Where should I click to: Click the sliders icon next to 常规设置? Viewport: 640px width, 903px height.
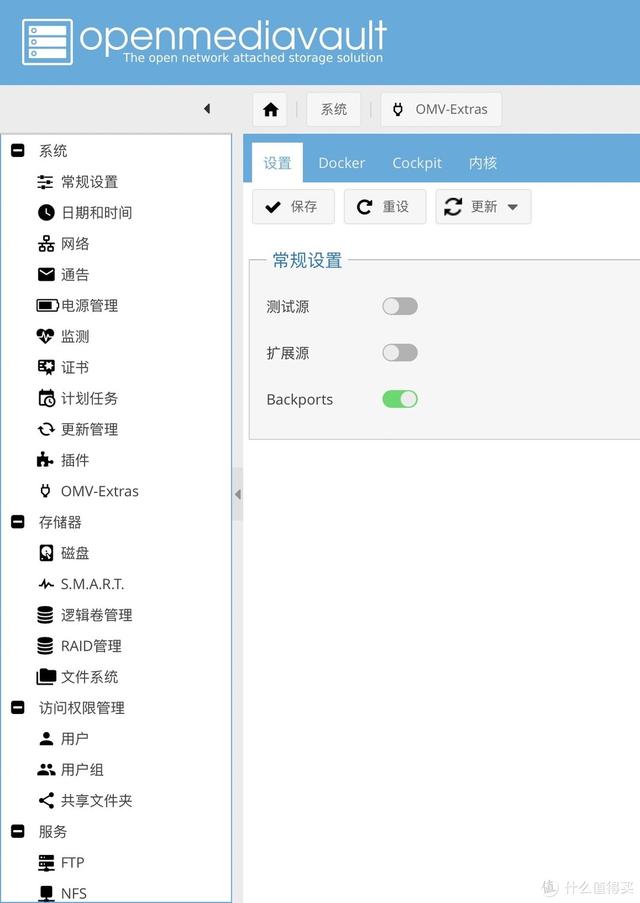click(x=45, y=182)
